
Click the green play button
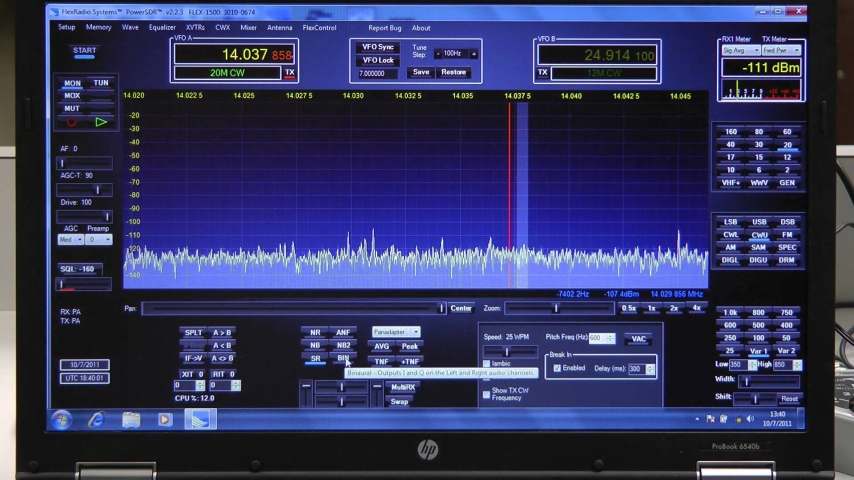point(101,122)
